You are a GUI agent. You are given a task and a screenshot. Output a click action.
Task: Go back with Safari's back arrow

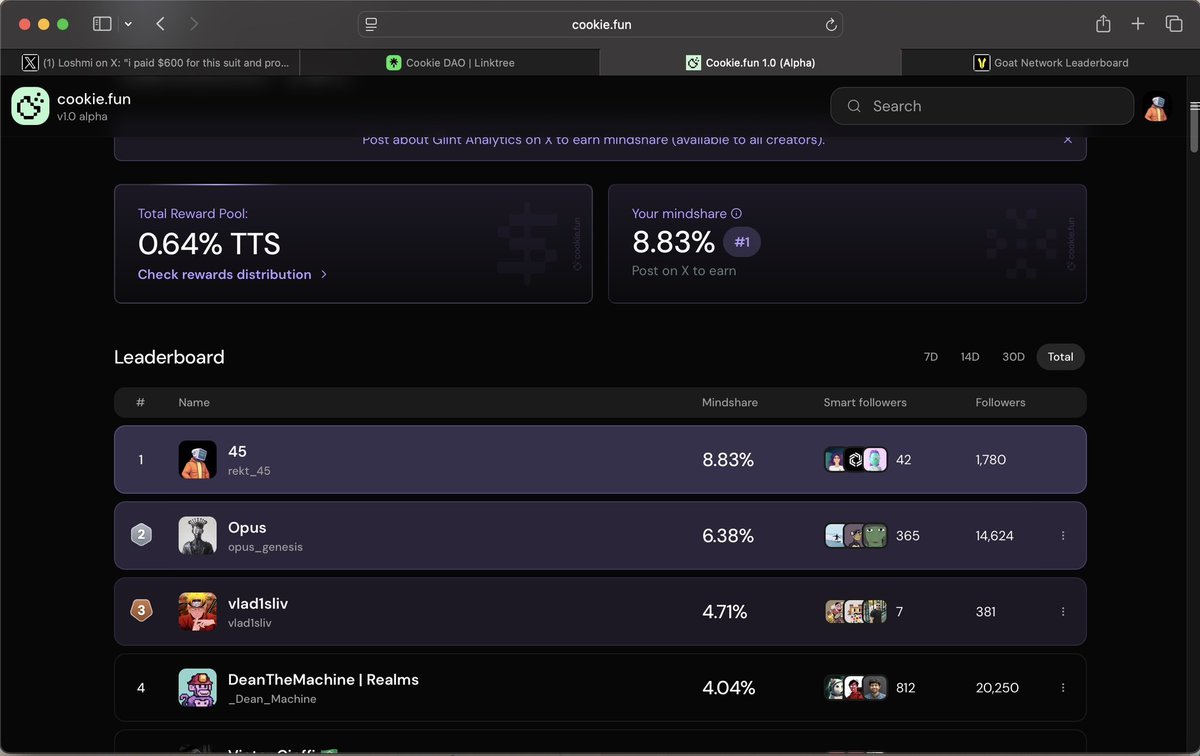(160, 24)
